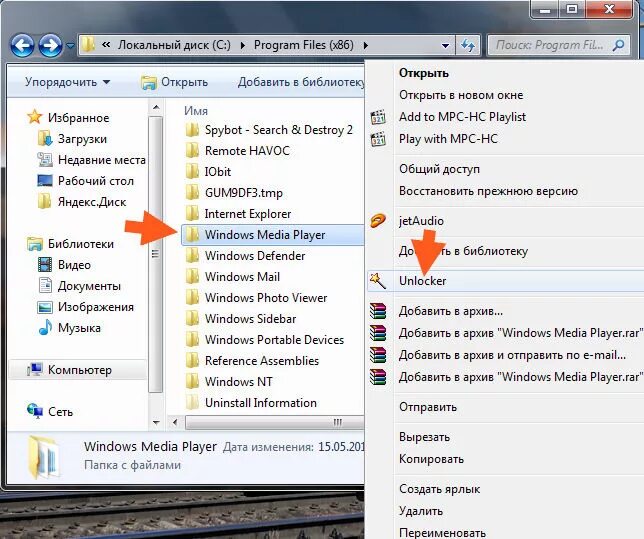644x539 pixels.
Task: Open Загрузки in favorites
Action: (x=72, y=139)
